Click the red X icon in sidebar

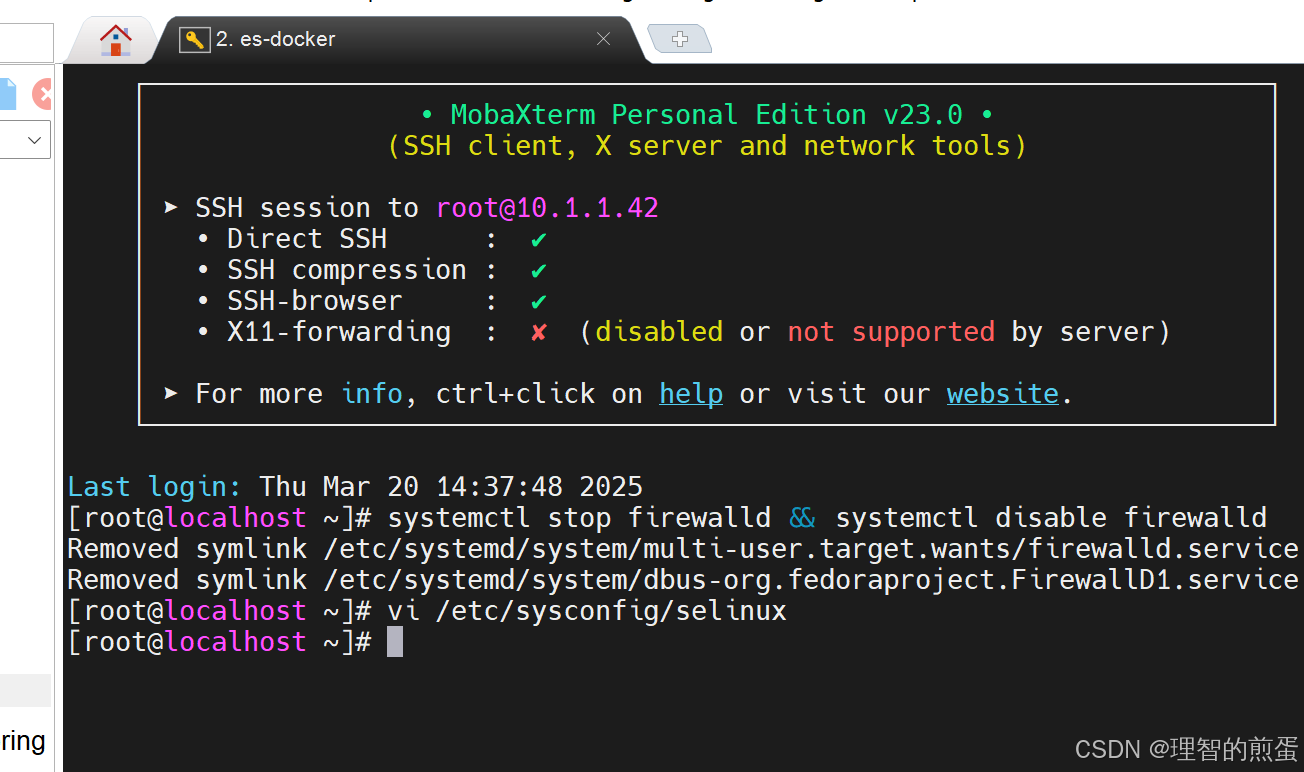(42, 94)
